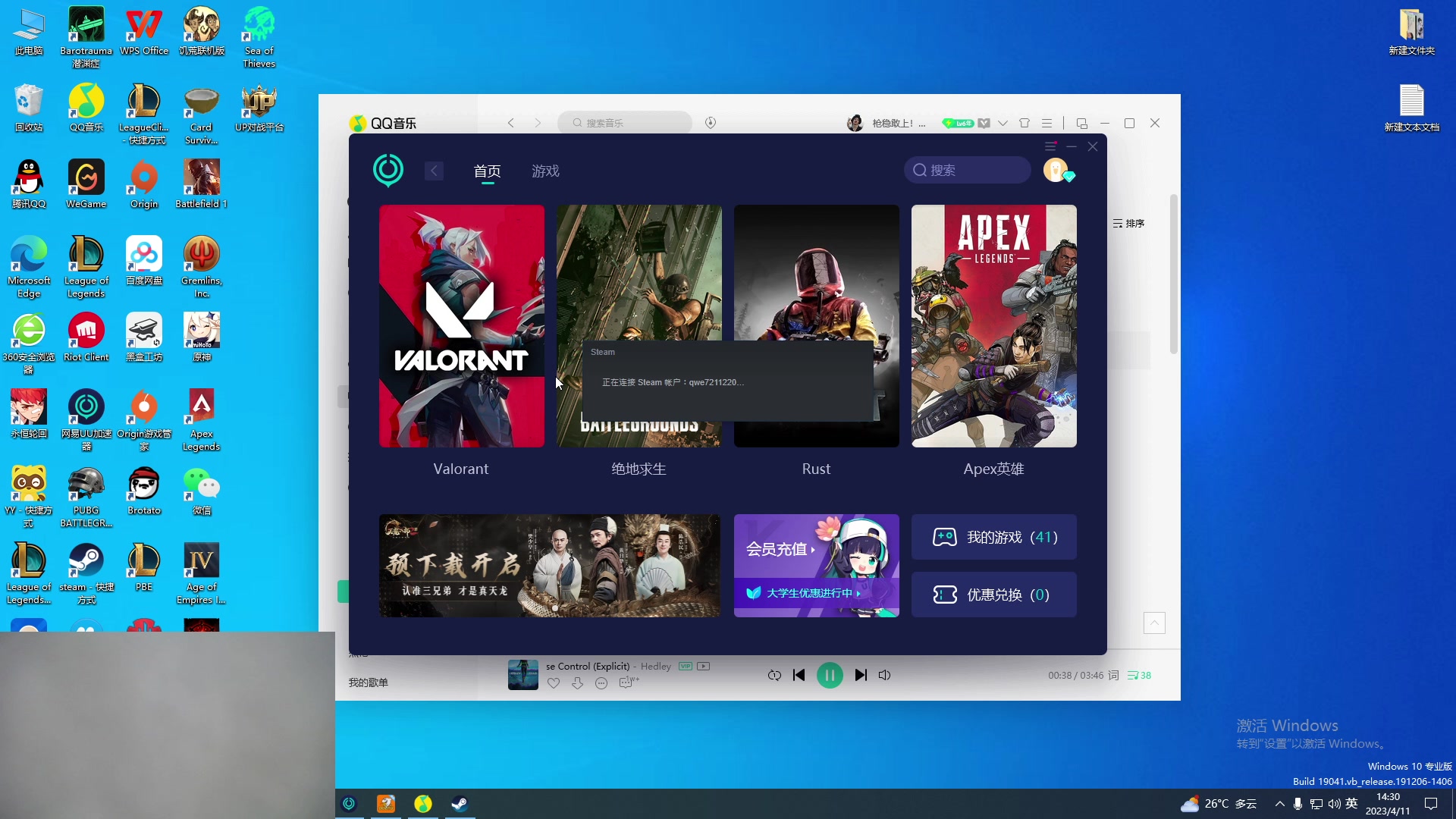Open the 须下载开启 promotional banner
The image size is (1456, 819).
(x=549, y=566)
